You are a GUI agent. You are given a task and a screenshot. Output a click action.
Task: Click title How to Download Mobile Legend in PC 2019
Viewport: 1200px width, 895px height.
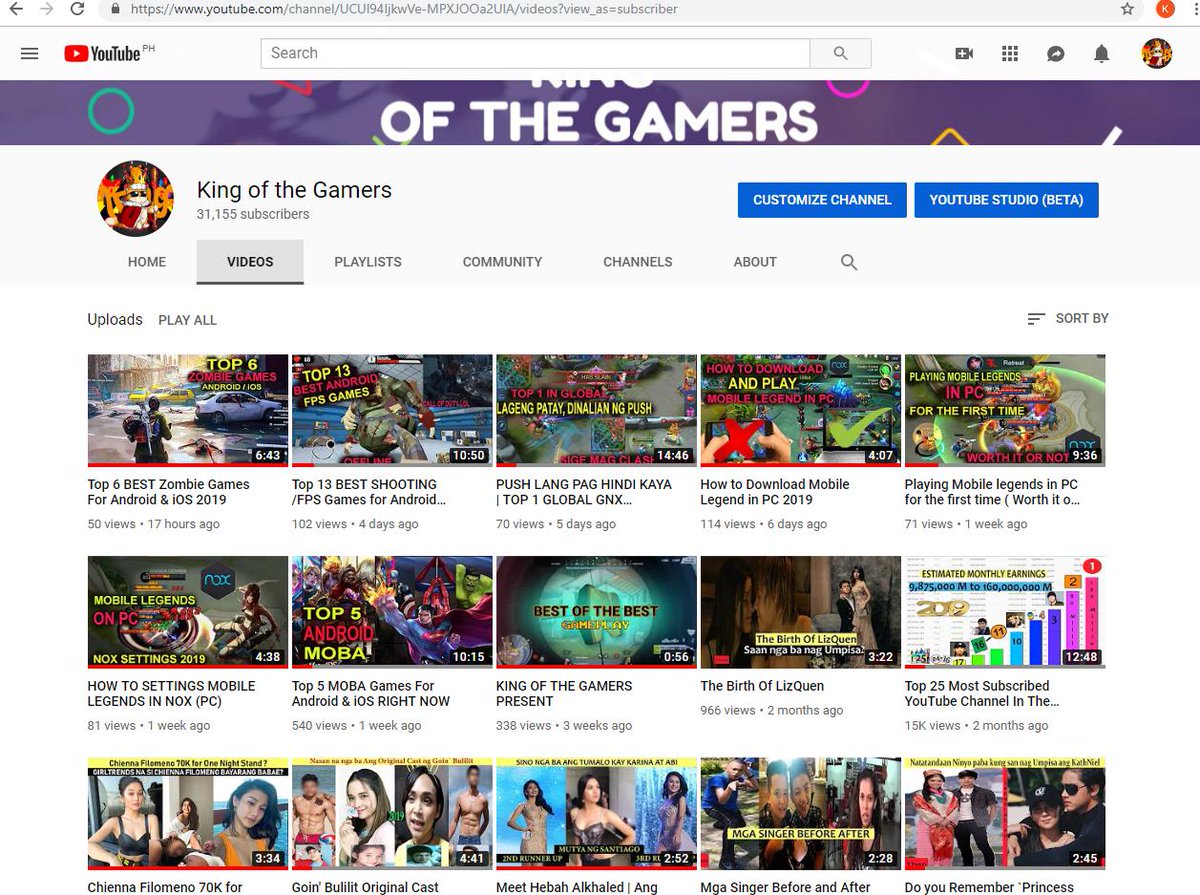pyautogui.click(x=775, y=492)
